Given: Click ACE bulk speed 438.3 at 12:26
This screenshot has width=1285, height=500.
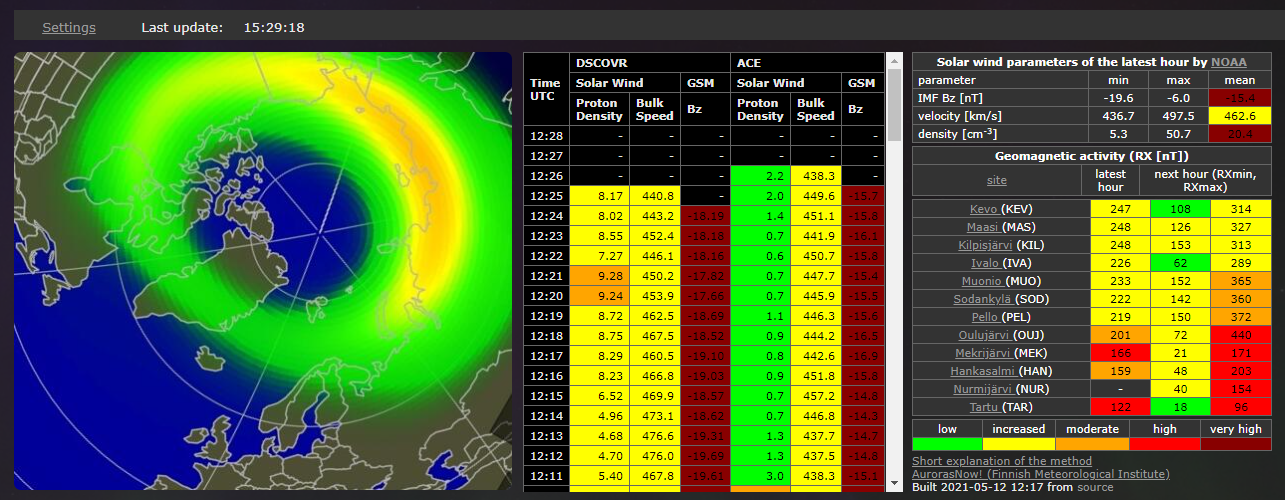Looking at the screenshot, I should click(816, 176).
